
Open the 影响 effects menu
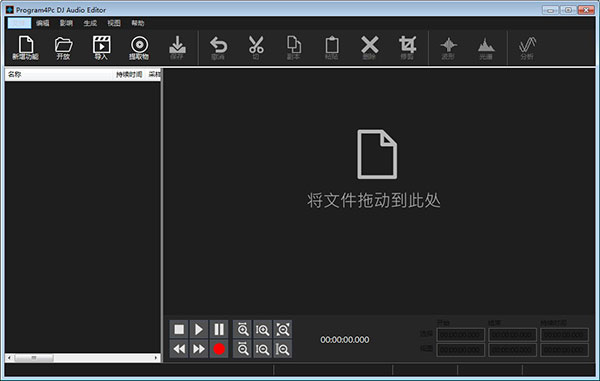coord(66,23)
